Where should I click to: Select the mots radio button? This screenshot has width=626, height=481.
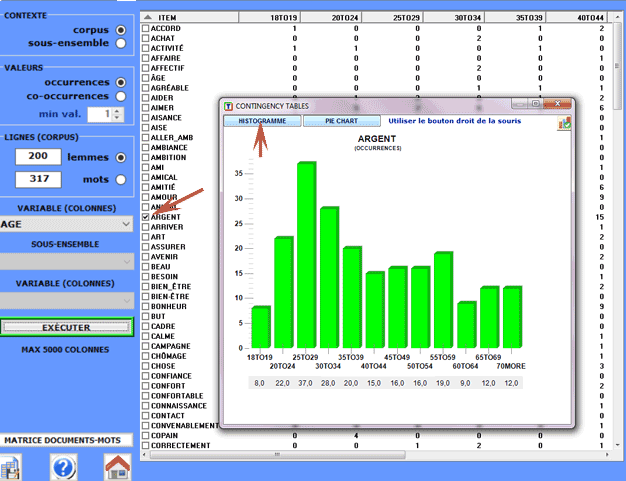[x=121, y=180]
